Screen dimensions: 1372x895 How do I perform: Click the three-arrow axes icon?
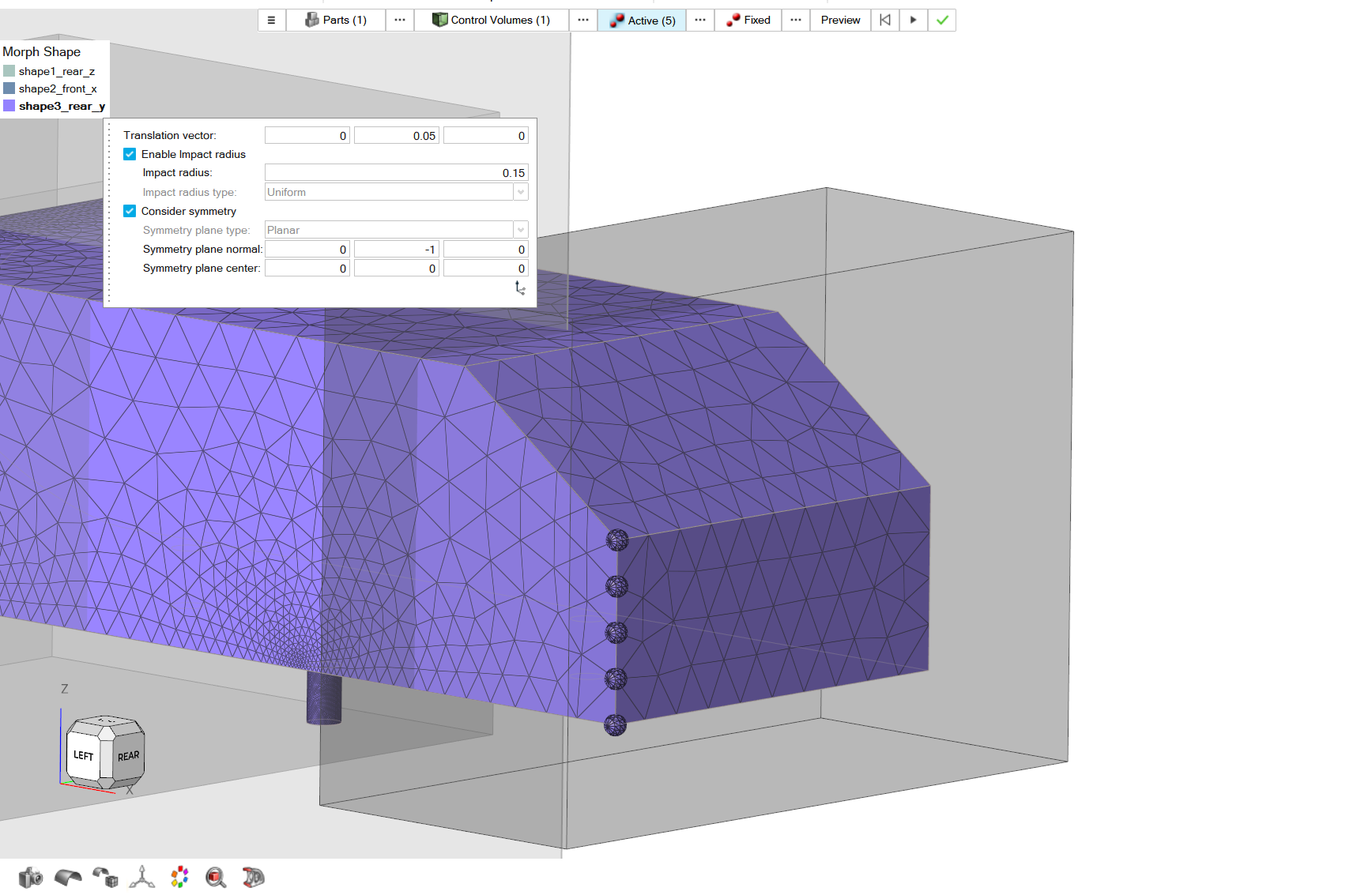click(x=142, y=877)
